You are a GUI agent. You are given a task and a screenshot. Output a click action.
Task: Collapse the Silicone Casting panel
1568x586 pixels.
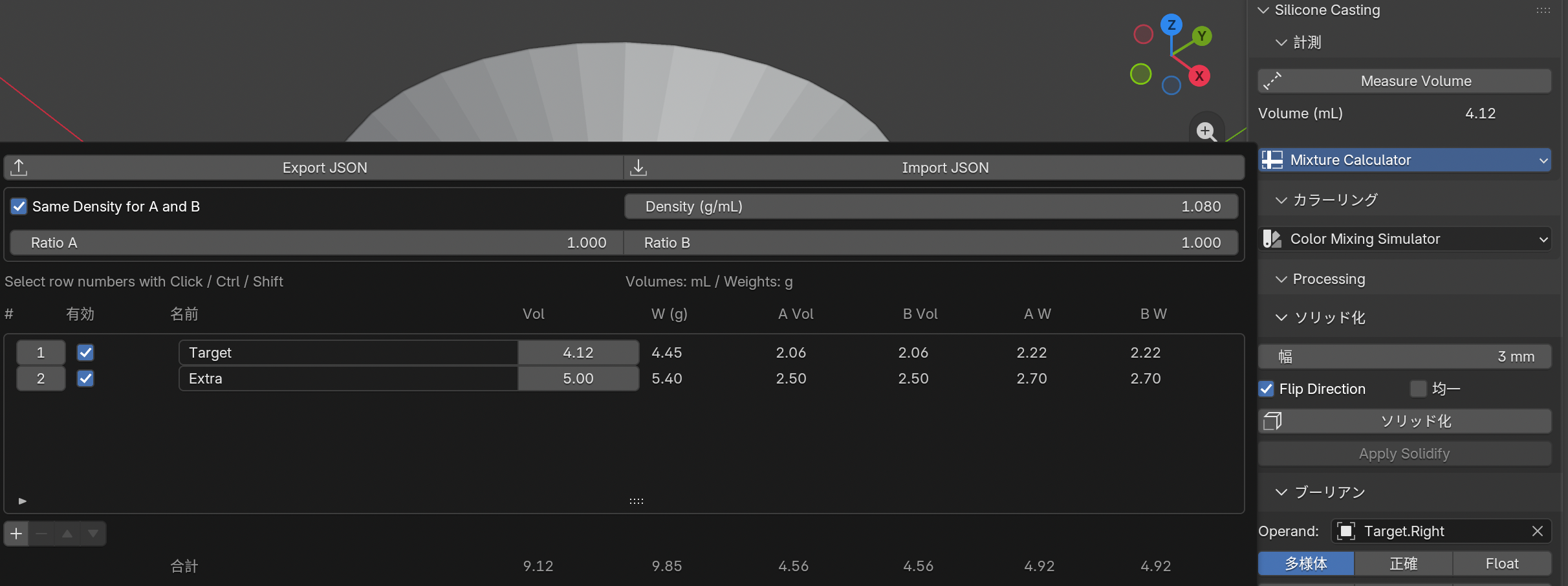click(1263, 10)
